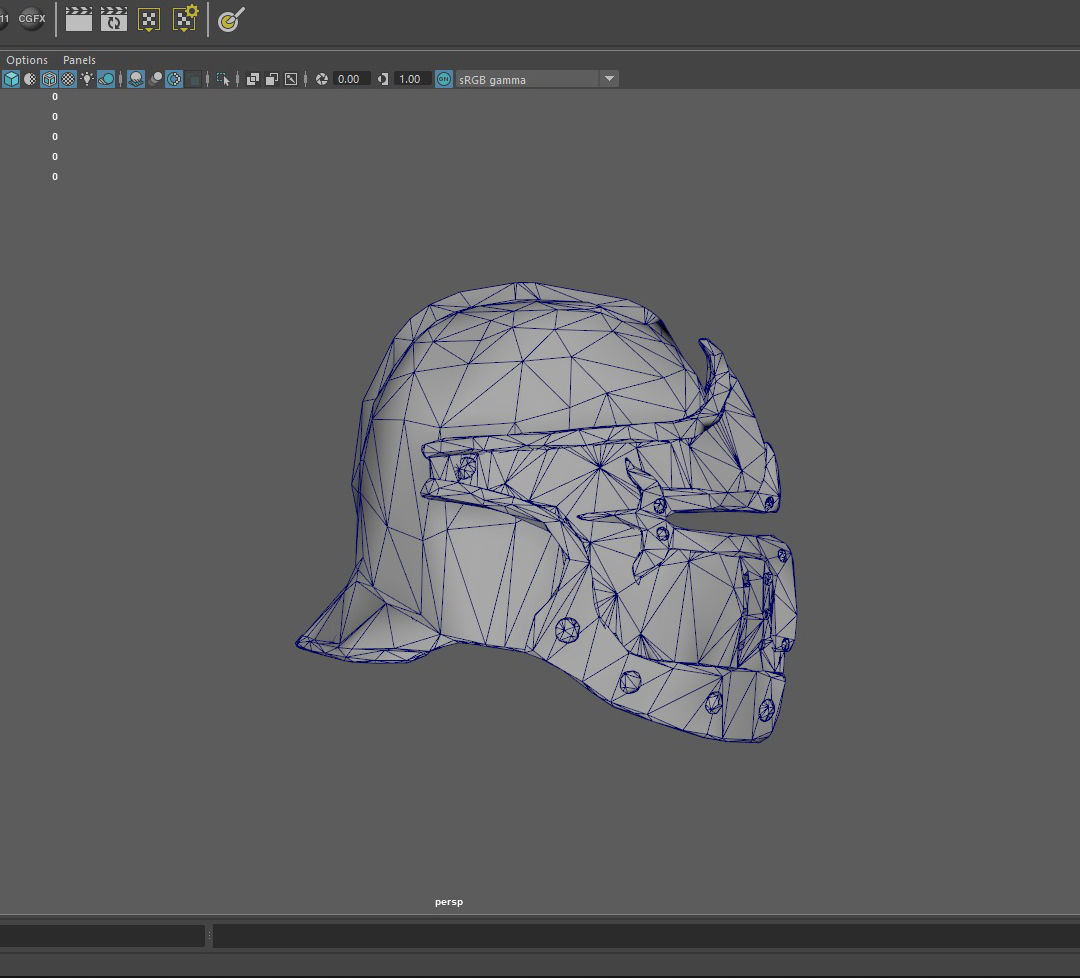This screenshot has width=1080, height=978.
Task: Toggle wireframe display cube icon
Action: pos(11,79)
